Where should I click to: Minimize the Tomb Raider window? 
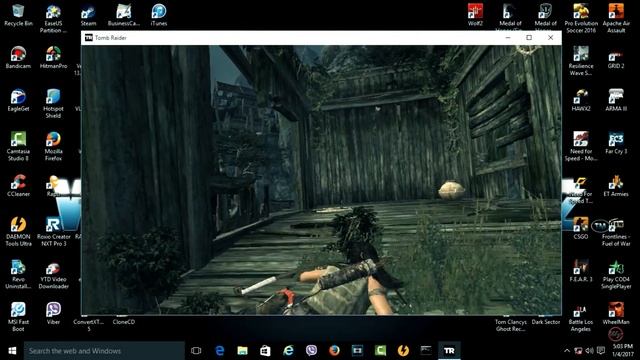click(x=508, y=38)
